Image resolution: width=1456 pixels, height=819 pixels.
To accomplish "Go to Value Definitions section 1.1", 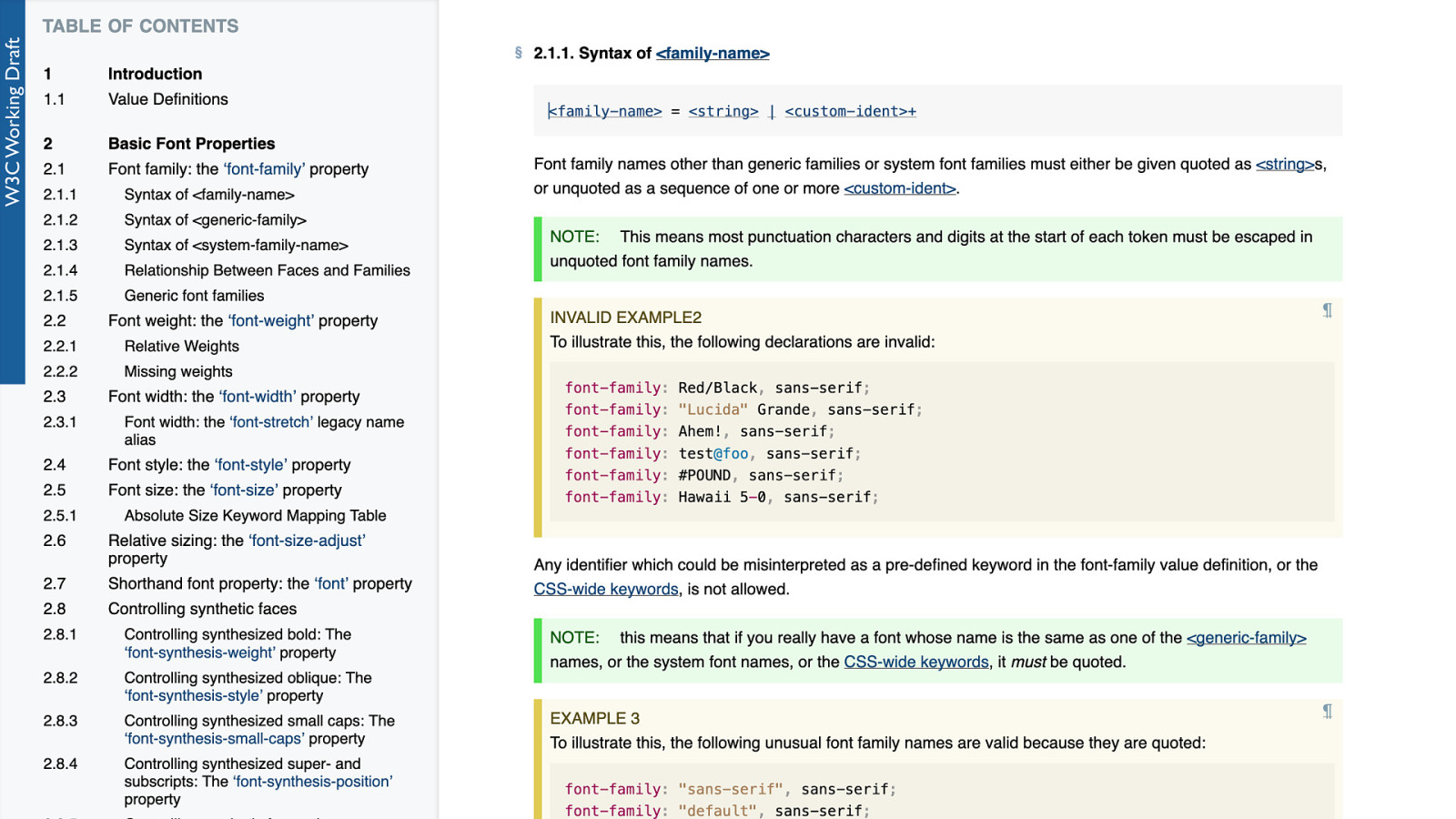I will click(x=168, y=99).
